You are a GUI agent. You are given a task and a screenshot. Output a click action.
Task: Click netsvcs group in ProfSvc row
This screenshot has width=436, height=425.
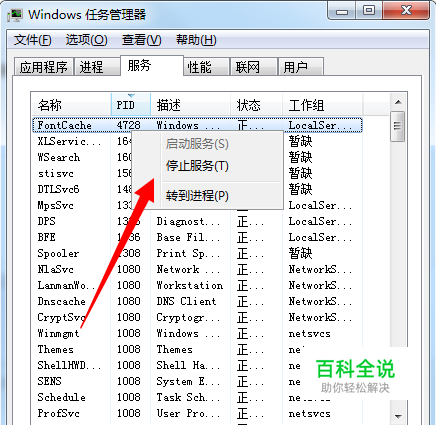[310, 414]
